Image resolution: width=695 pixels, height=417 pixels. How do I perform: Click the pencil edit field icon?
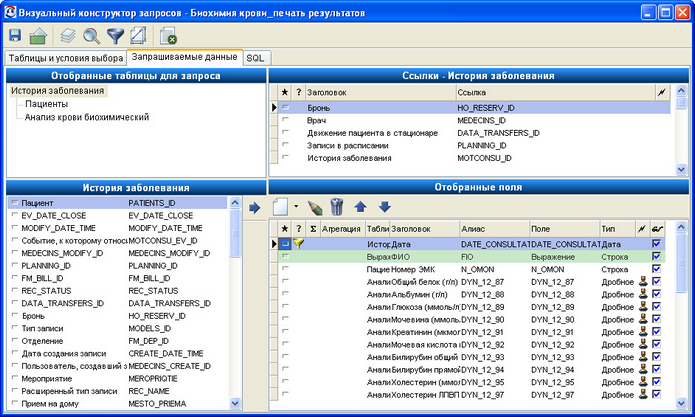[315, 207]
